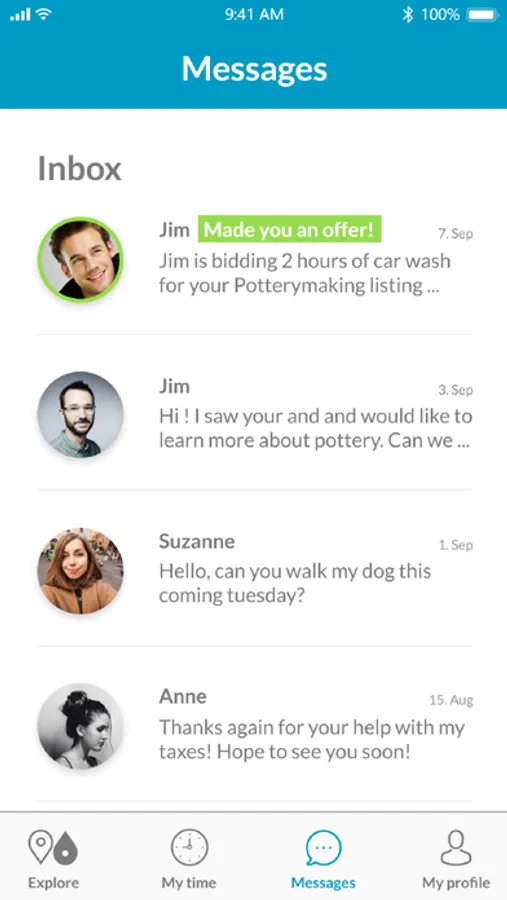Open Jim's message about learning pottery

254,414
